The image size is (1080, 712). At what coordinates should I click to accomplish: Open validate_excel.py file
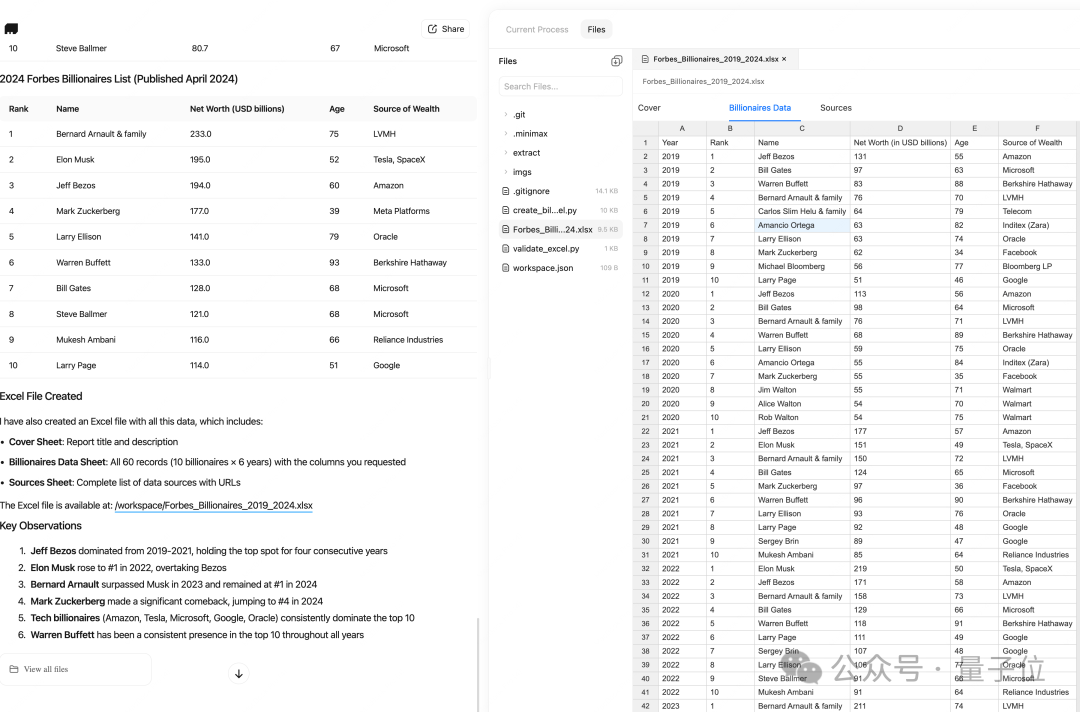560,249
